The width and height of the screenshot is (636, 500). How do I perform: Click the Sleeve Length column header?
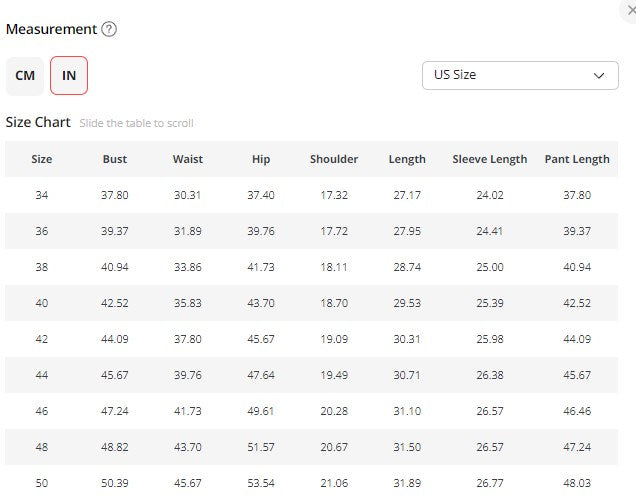(490, 159)
